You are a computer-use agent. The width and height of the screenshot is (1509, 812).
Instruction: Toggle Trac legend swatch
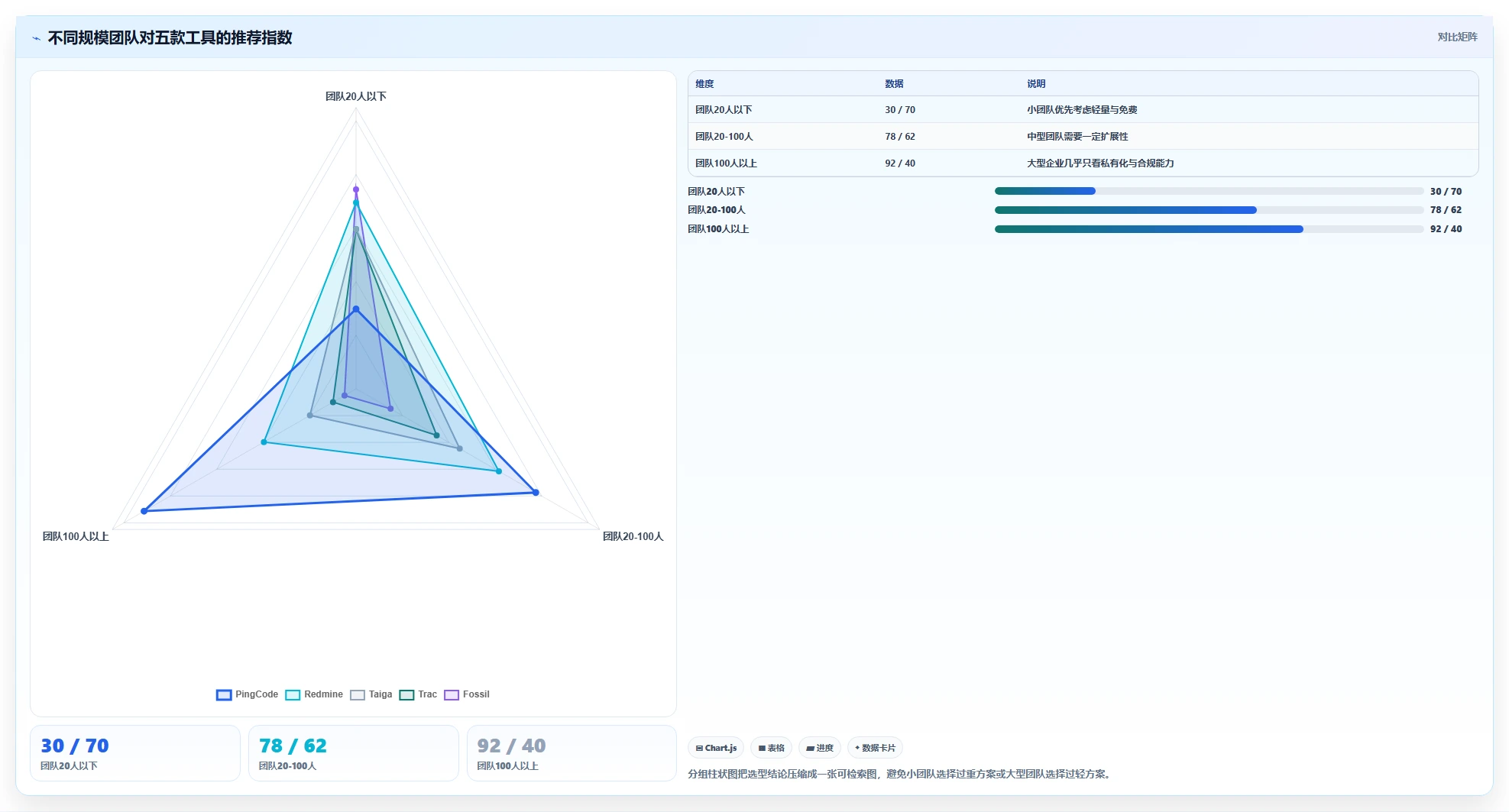point(406,695)
